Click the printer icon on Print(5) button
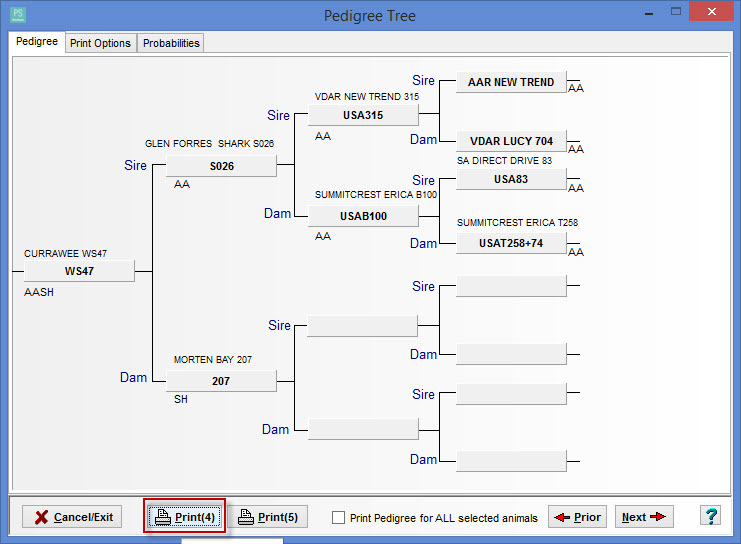The image size is (741, 544). click(x=246, y=517)
